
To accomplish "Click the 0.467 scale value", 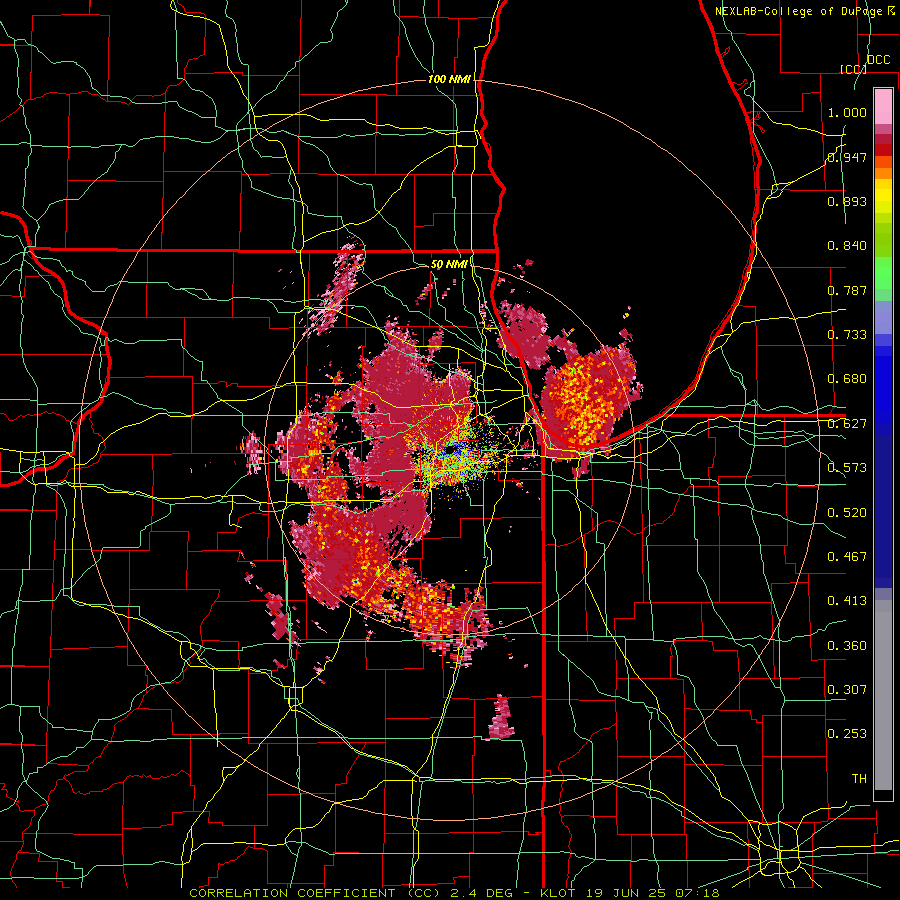I will 847,556.
